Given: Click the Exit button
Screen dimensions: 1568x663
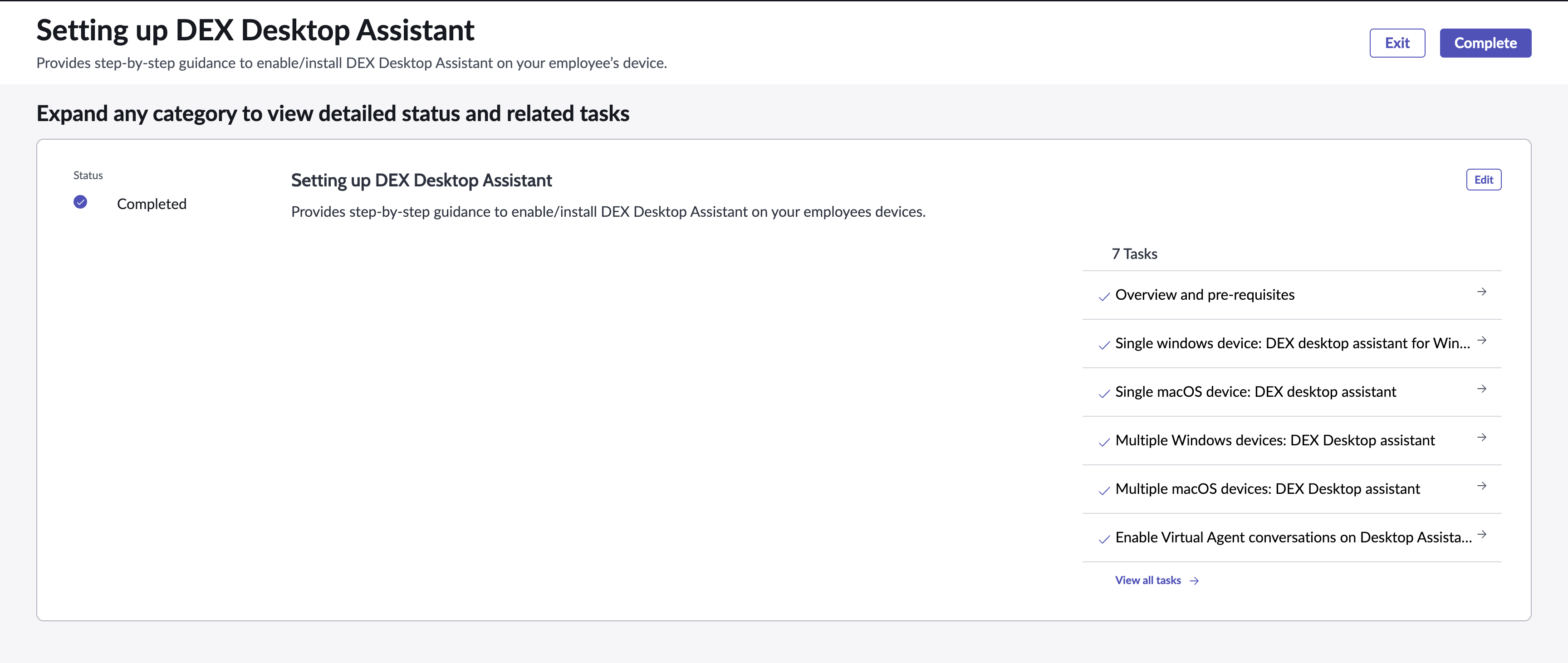Looking at the screenshot, I should (1397, 43).
